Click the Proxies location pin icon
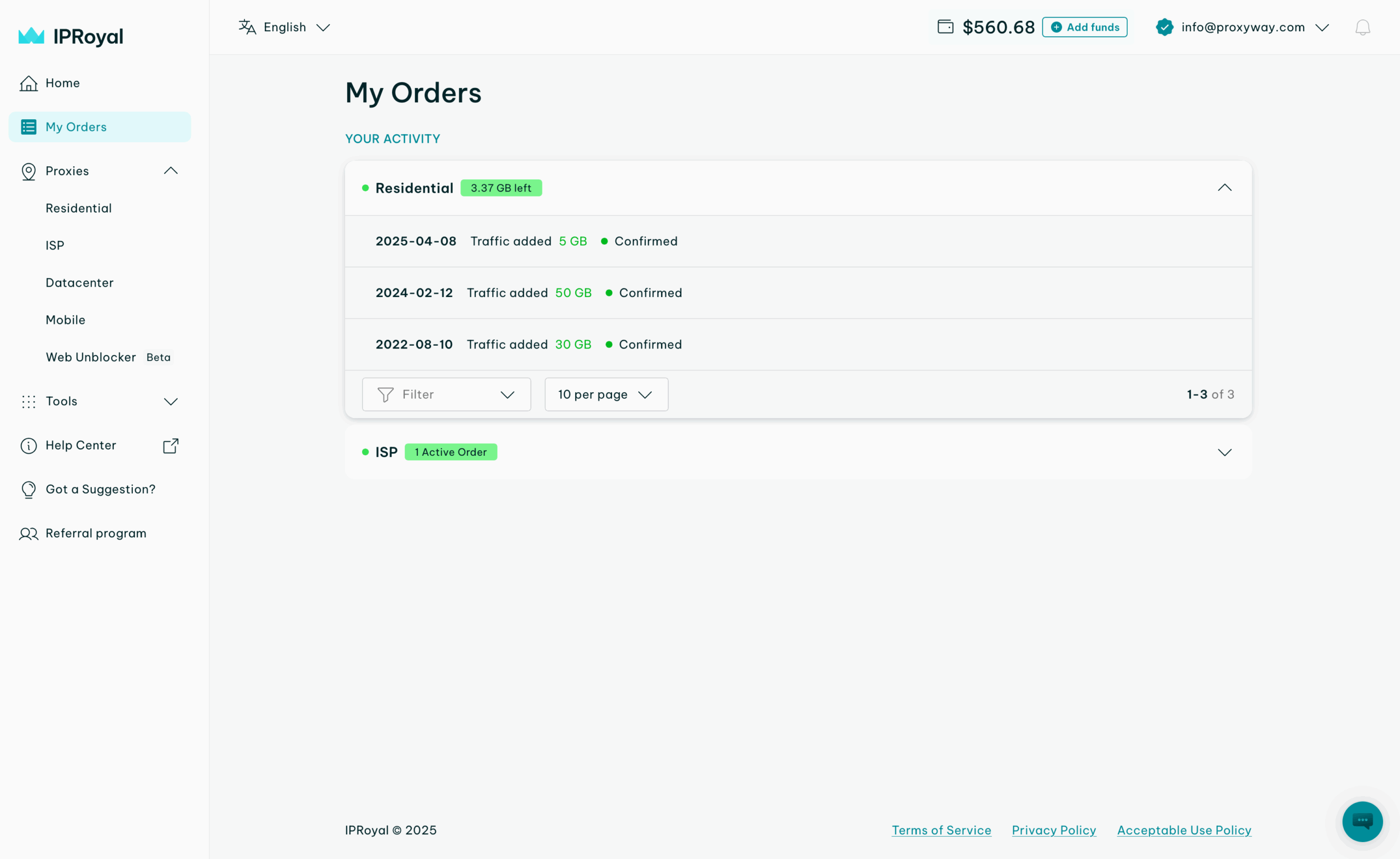This screenshot has width=1400, height=859. [28, 171]
